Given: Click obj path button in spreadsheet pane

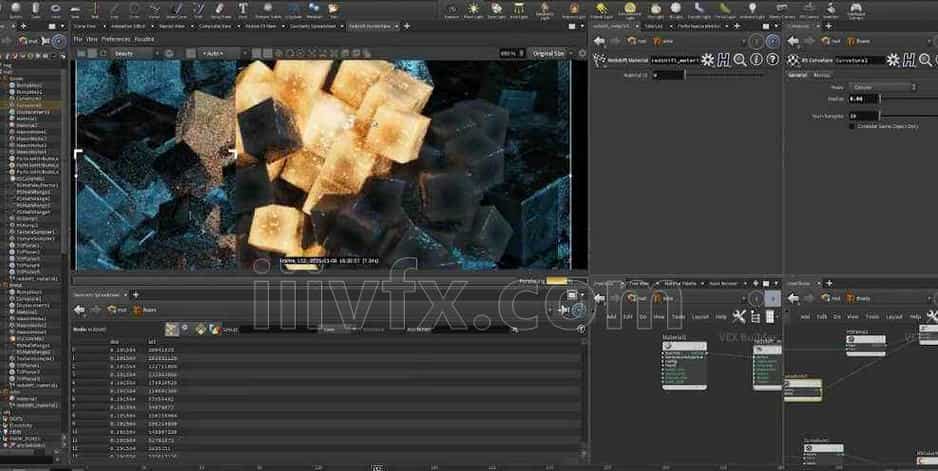Looking at the screenshot, I should click(x=118, y=309).
